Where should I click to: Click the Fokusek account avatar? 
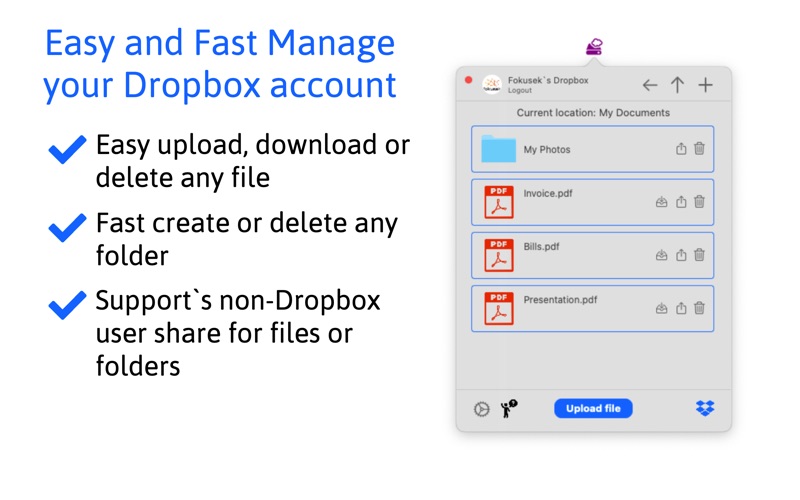tap(492, 84)
